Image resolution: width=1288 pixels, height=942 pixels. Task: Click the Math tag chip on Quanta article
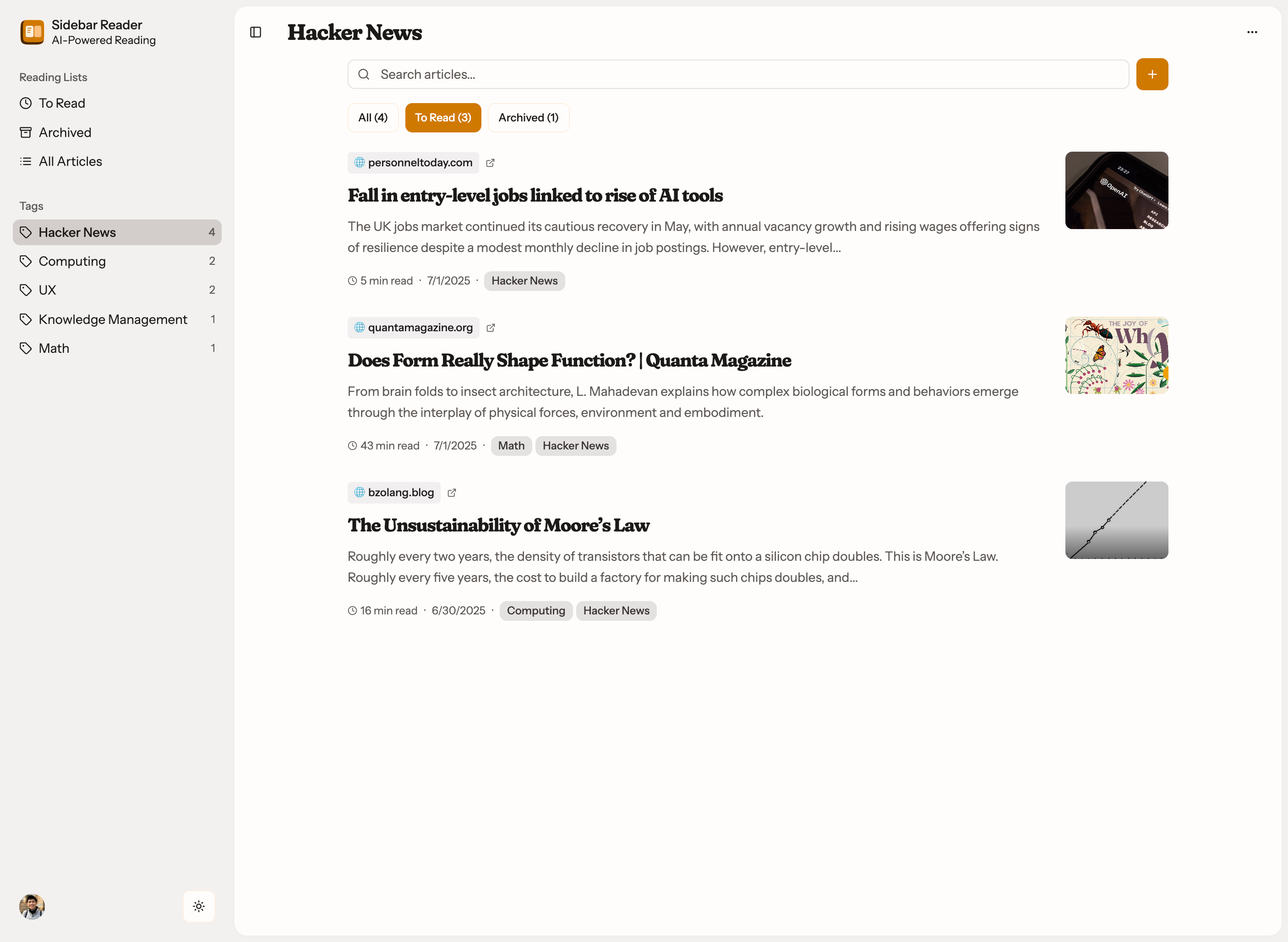tap(511, 446)
